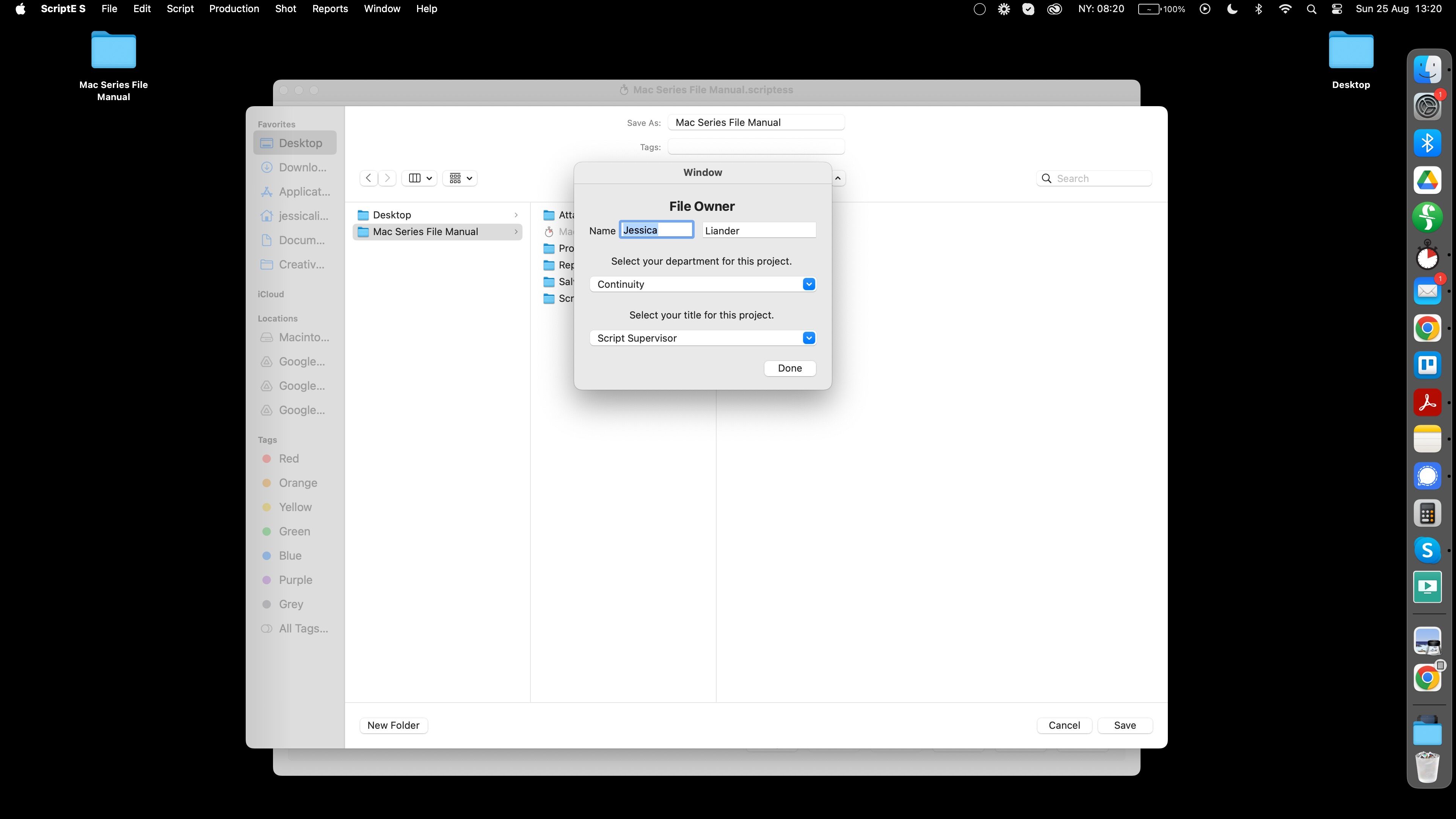
Task: Open column view mode dropdown
Action: 420,178
